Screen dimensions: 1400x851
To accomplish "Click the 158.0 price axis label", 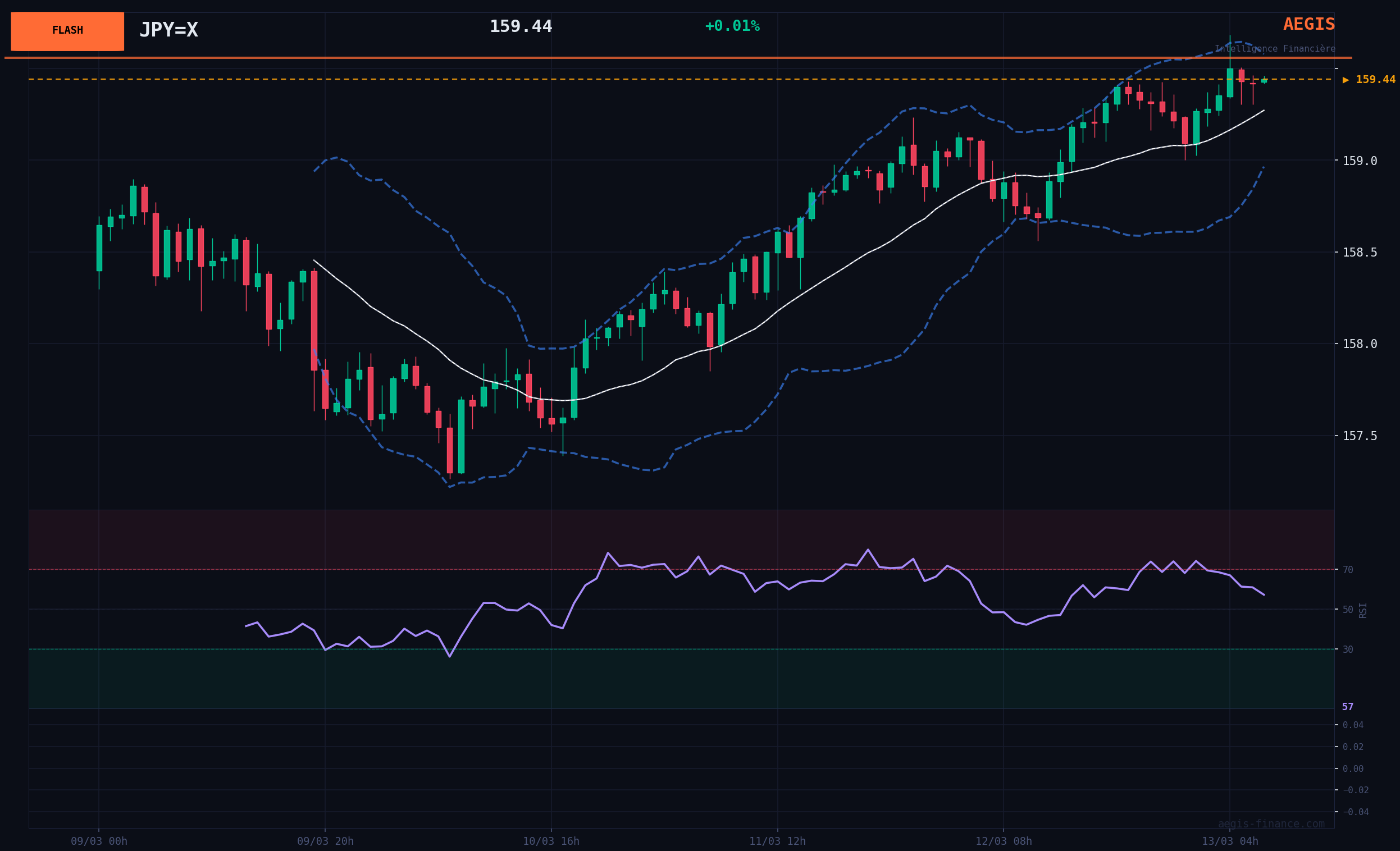I will pos(1360,344).
